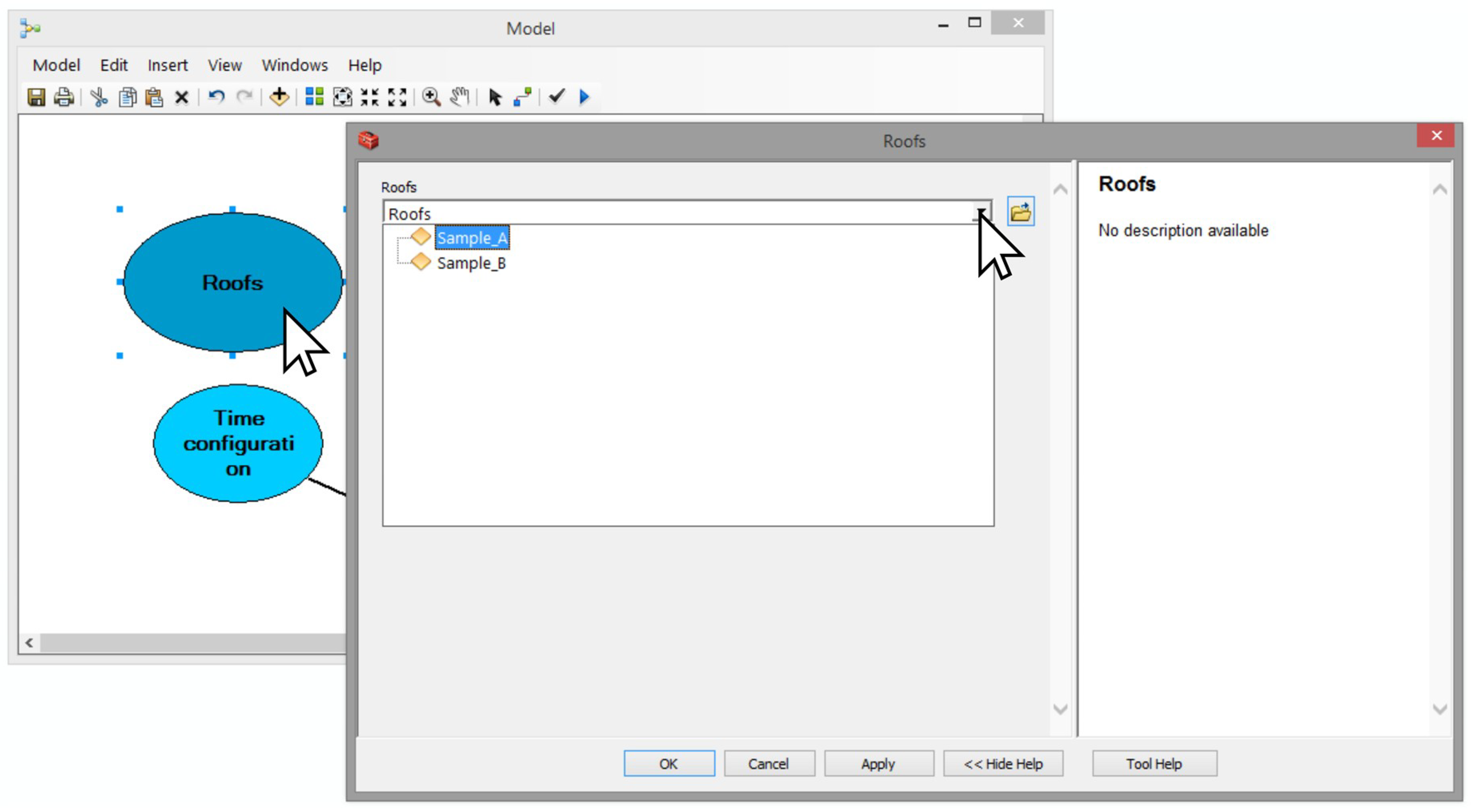
Task: Click the Apply button
Action: 878,764
